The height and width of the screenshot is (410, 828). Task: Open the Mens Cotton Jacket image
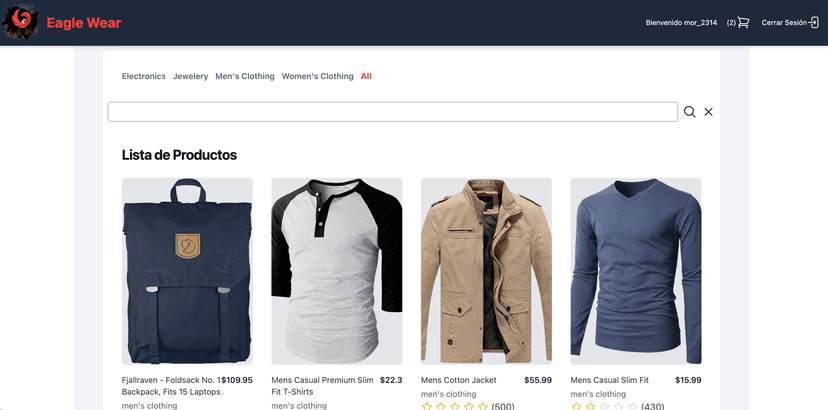point(486,271)
